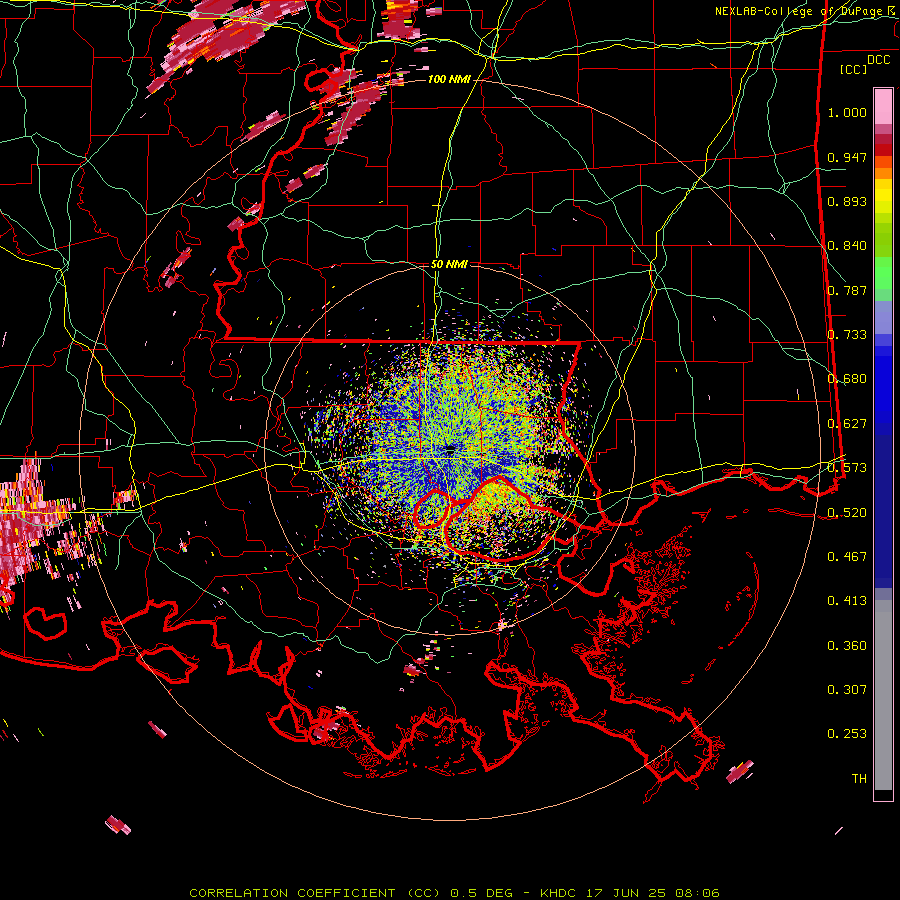The height and width of the screenshot is (900, 900).
Task: Click the 100 NMI range ring label
Action: (449, 79)
